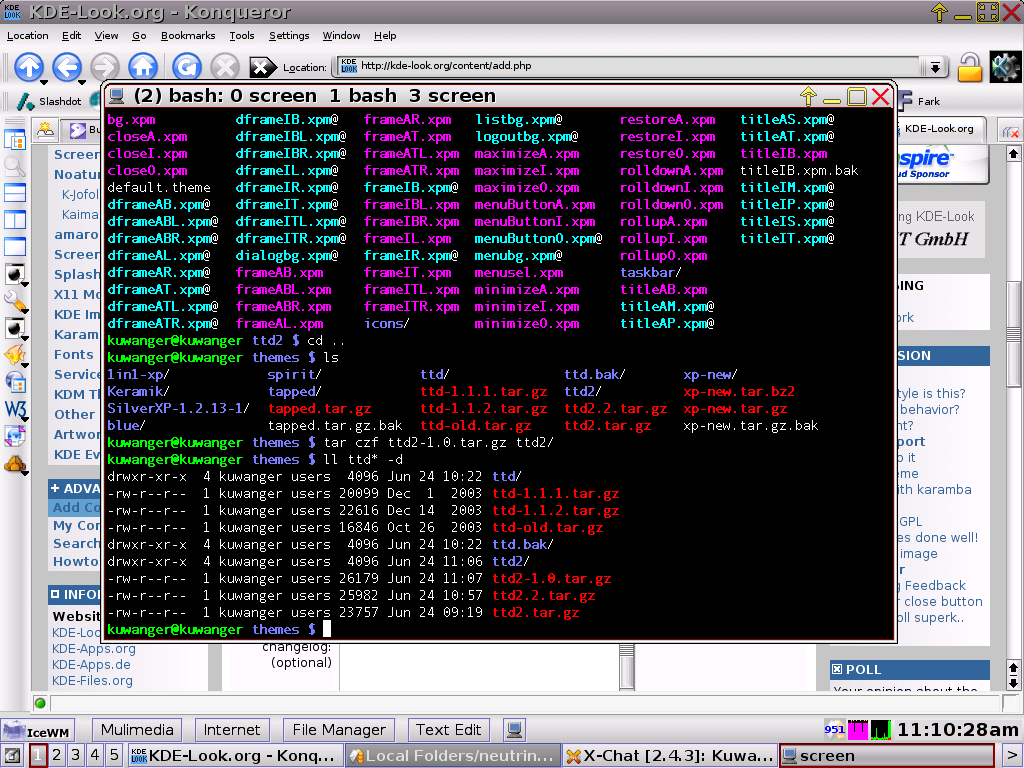Click the Forward arrow in Konqueror toolbar
Viewport: 1024px width, 768px height.
(x=104, y=66)
